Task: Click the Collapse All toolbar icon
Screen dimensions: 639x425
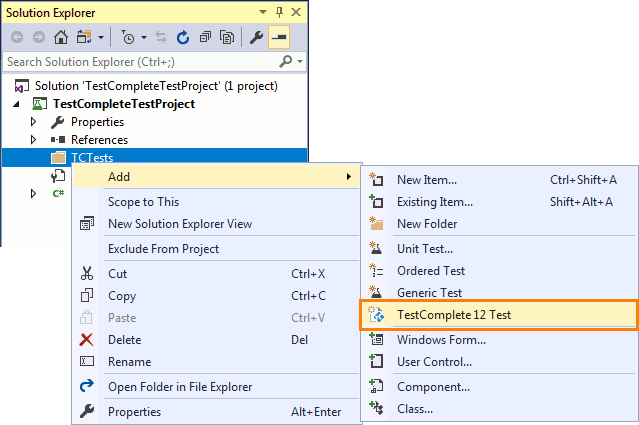Action: [x=205, y=38]
